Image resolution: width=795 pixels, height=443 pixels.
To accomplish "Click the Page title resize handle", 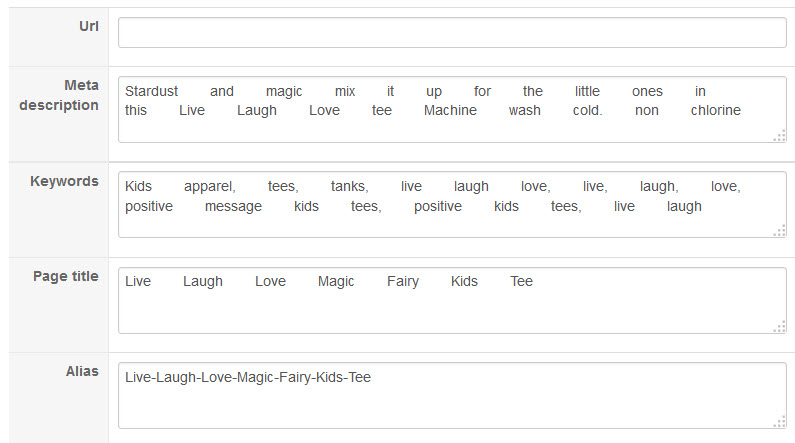I will pyautogui.click(x=779, y=327).
